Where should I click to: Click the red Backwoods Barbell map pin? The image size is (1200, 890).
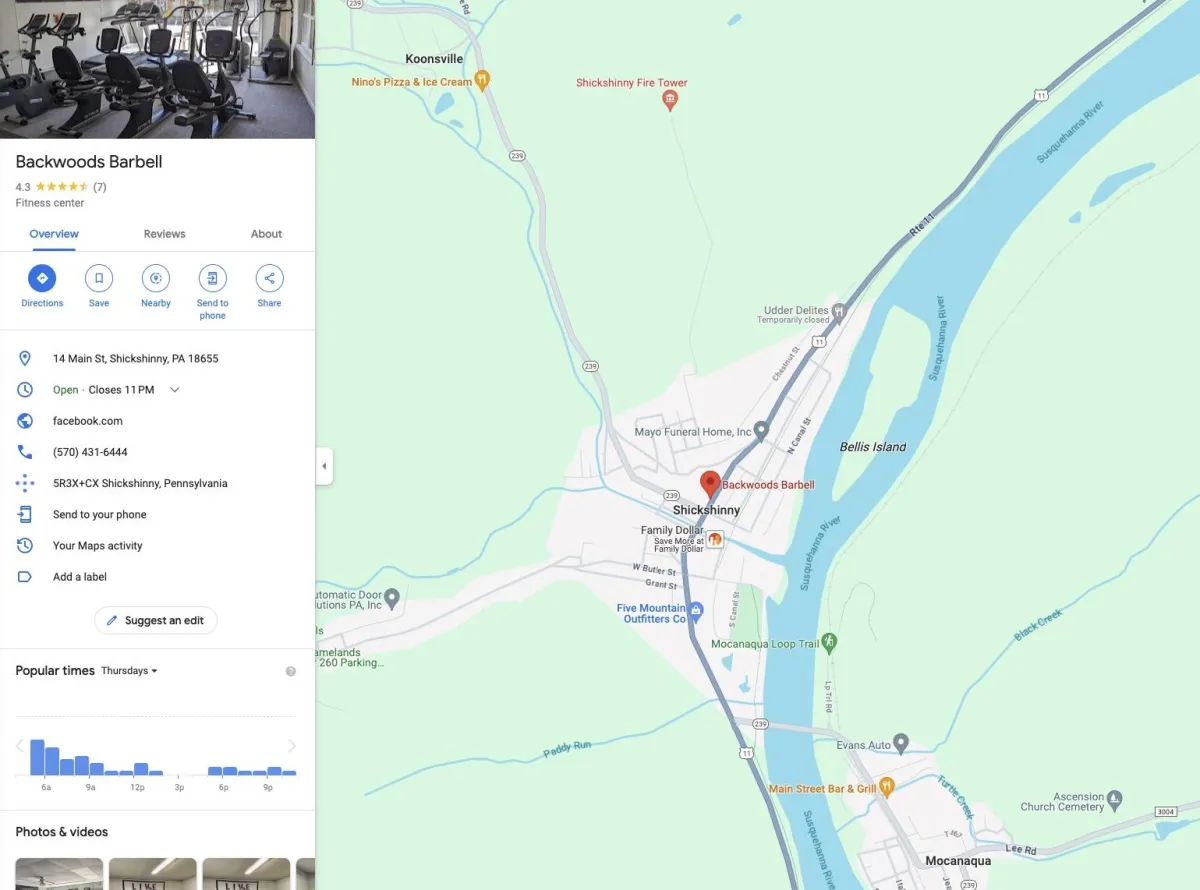click(x=710, y=484)
